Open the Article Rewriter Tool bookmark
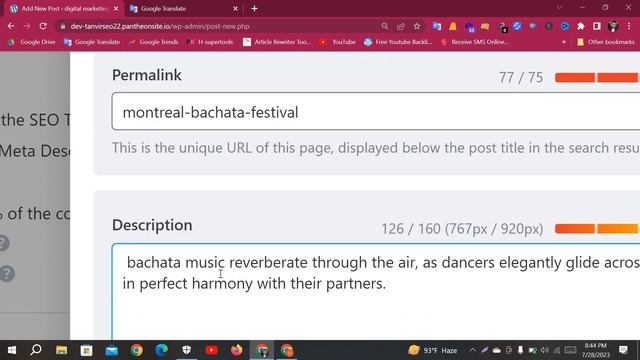This screenshot has height=360, width=640. pyautogui.click(x=277, y=42)
